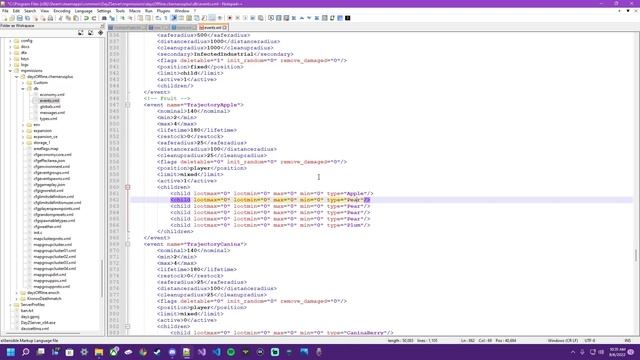640x360 pixels.
Task: Toggle the Folder as Workspace toolbar icon
Action: (212, 18)
